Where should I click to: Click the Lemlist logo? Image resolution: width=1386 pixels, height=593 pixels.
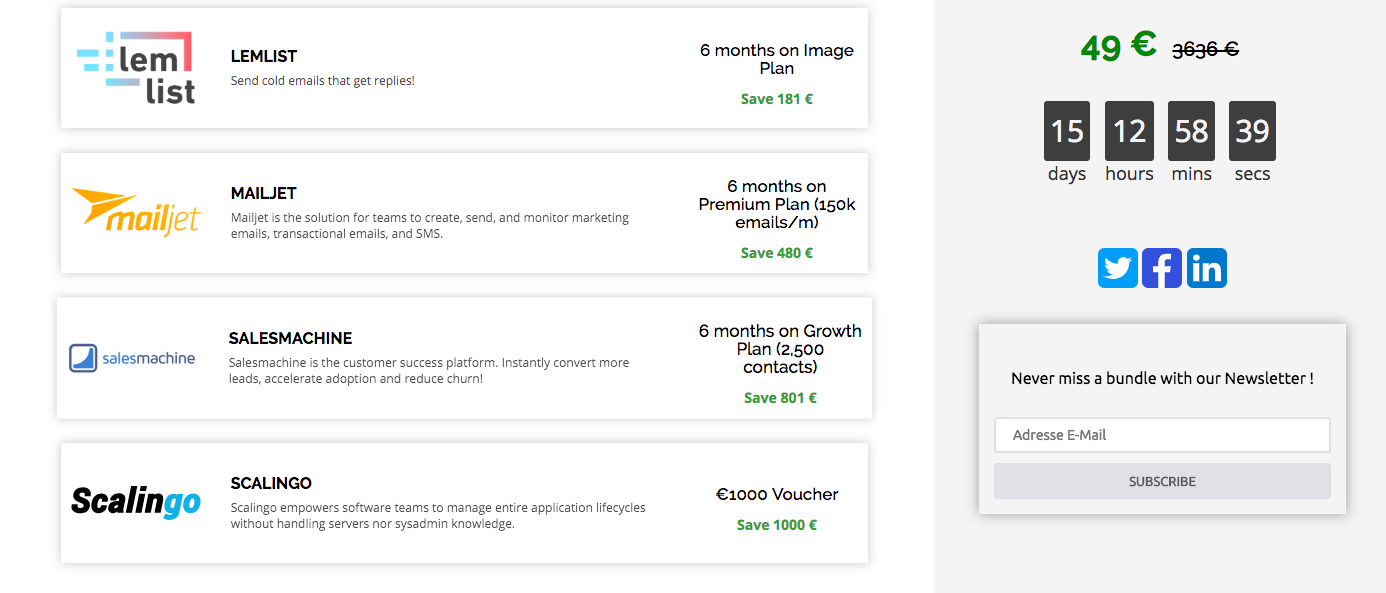[136, 68]
